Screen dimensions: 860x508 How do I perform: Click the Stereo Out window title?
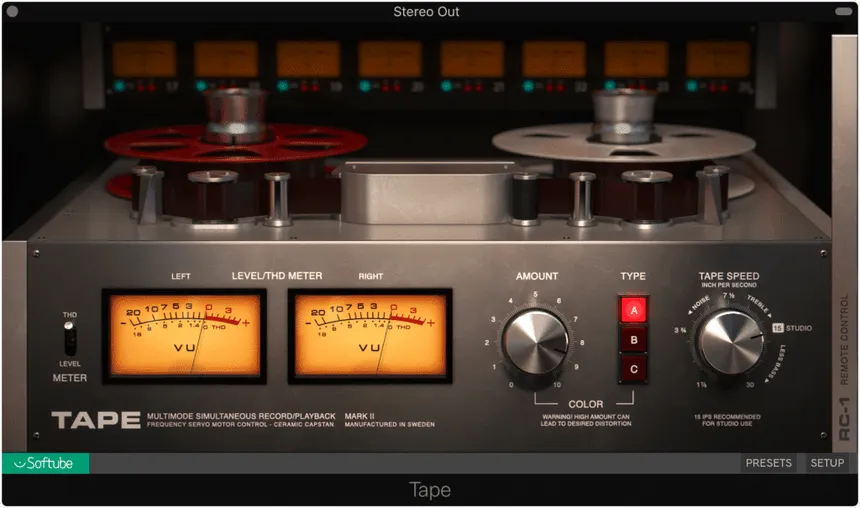point(426,12)
